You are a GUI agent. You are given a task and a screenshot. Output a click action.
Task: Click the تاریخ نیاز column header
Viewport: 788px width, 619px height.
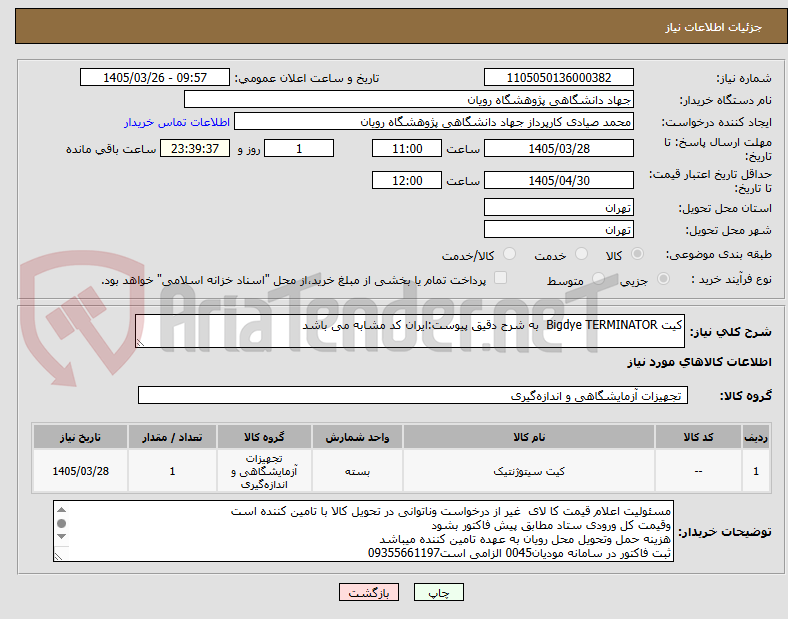point(80,437)
